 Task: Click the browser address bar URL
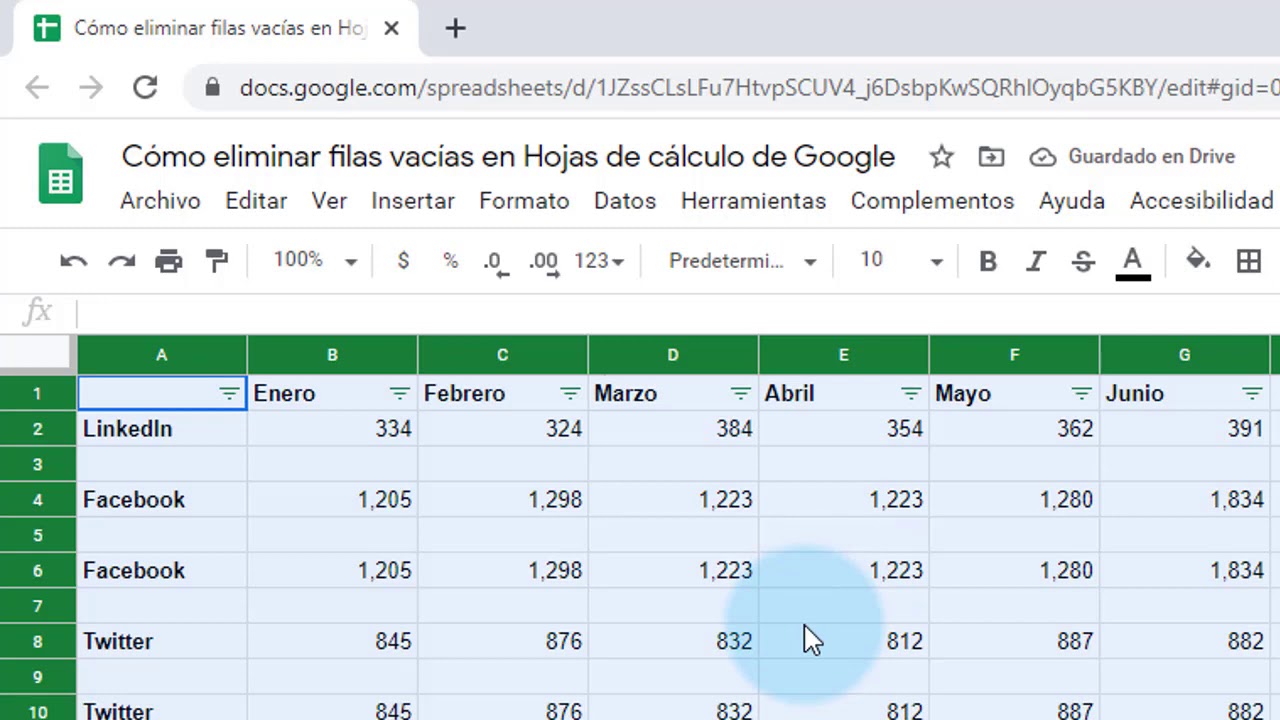(758, 87)
